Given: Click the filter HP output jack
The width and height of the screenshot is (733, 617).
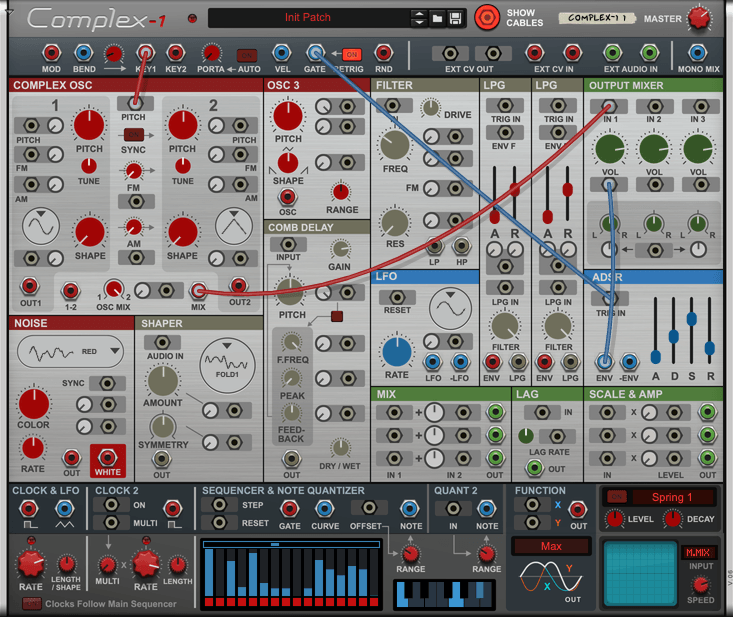Looking at the screenshot, I should click(462, 245).
